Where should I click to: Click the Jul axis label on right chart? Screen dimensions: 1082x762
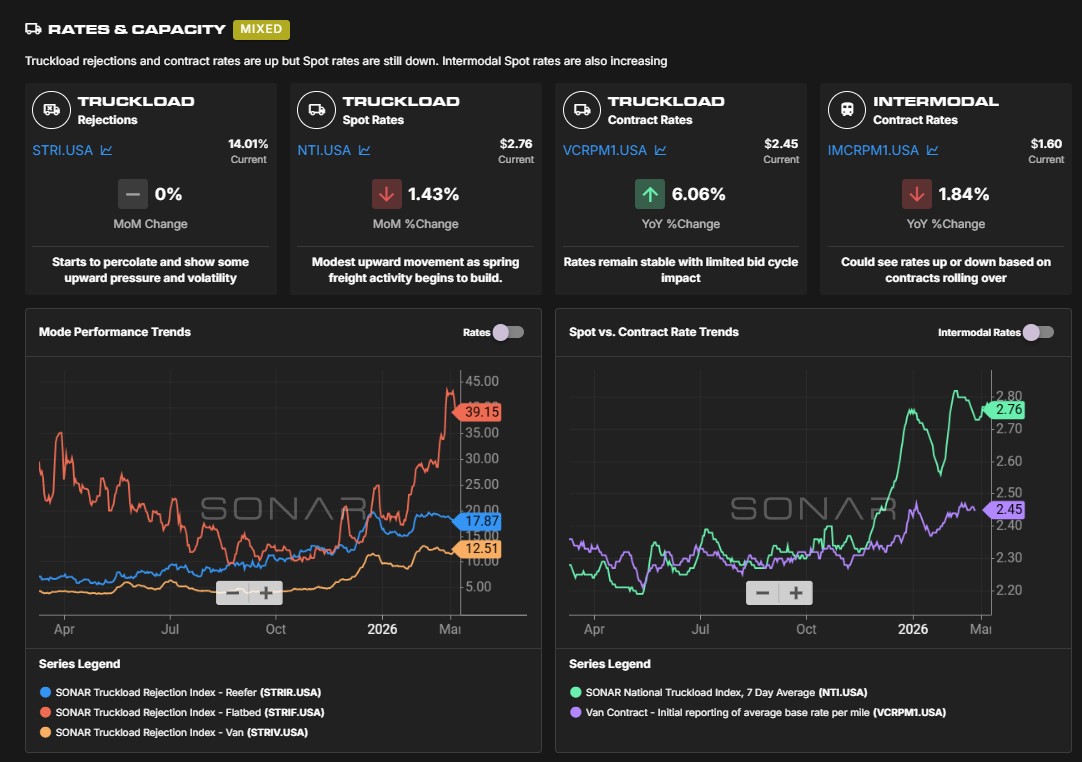(700, 629)
